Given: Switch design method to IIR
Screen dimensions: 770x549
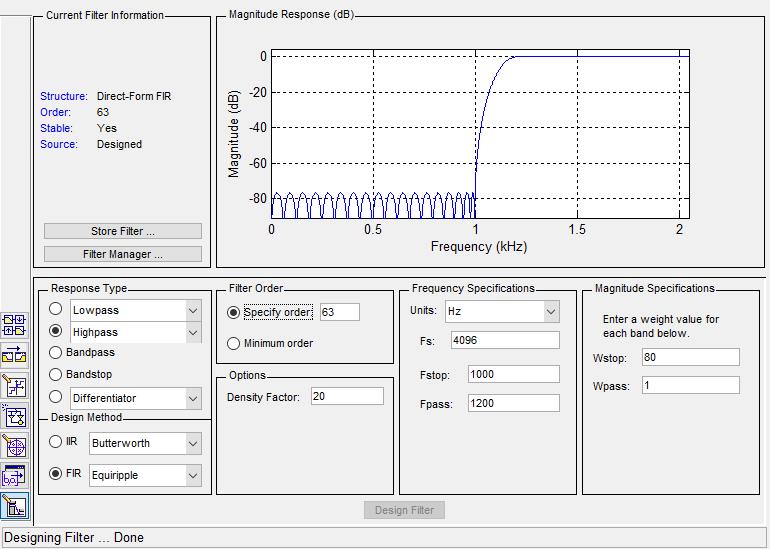Looking at the screenshot, I should click(56, 442).
